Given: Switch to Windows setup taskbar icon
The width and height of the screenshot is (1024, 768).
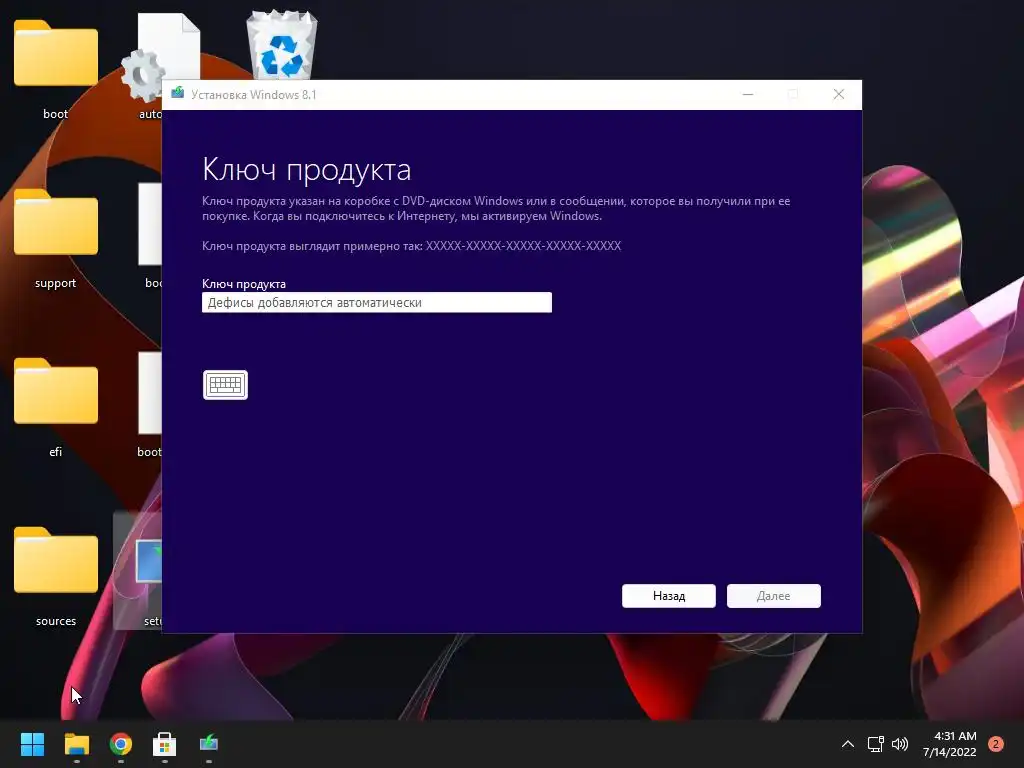Looking at the screenshot, I should tap(209, 744).
